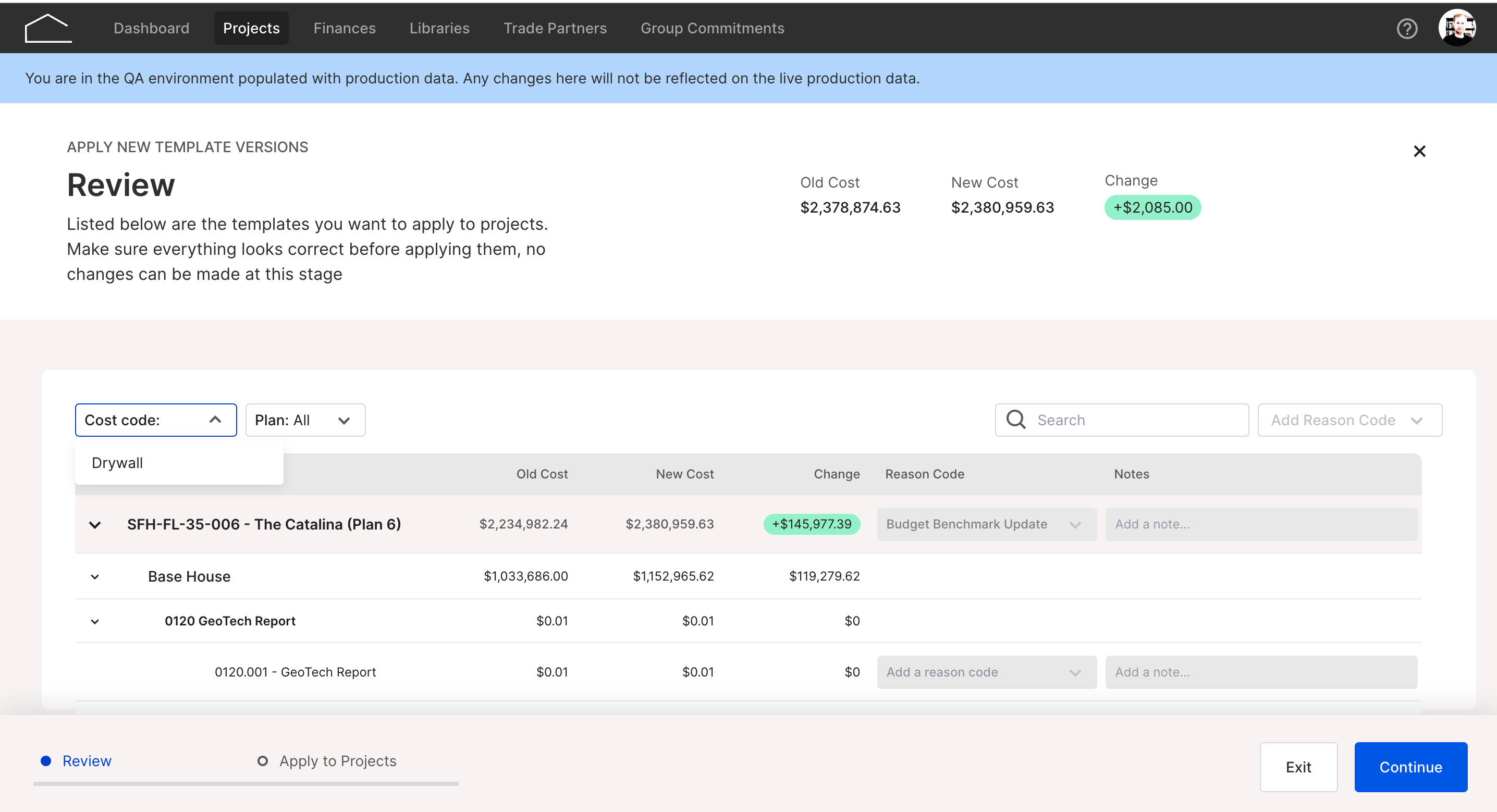Collapse the 0120 GeoTech Report row
The image size is (1497, 812).
coord(95,621)
